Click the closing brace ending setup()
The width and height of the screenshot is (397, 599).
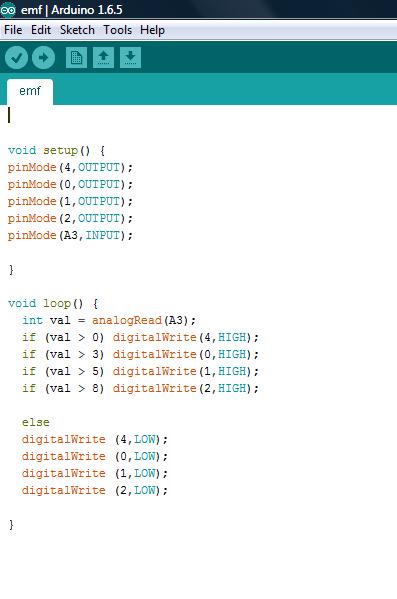click(11, 270)
